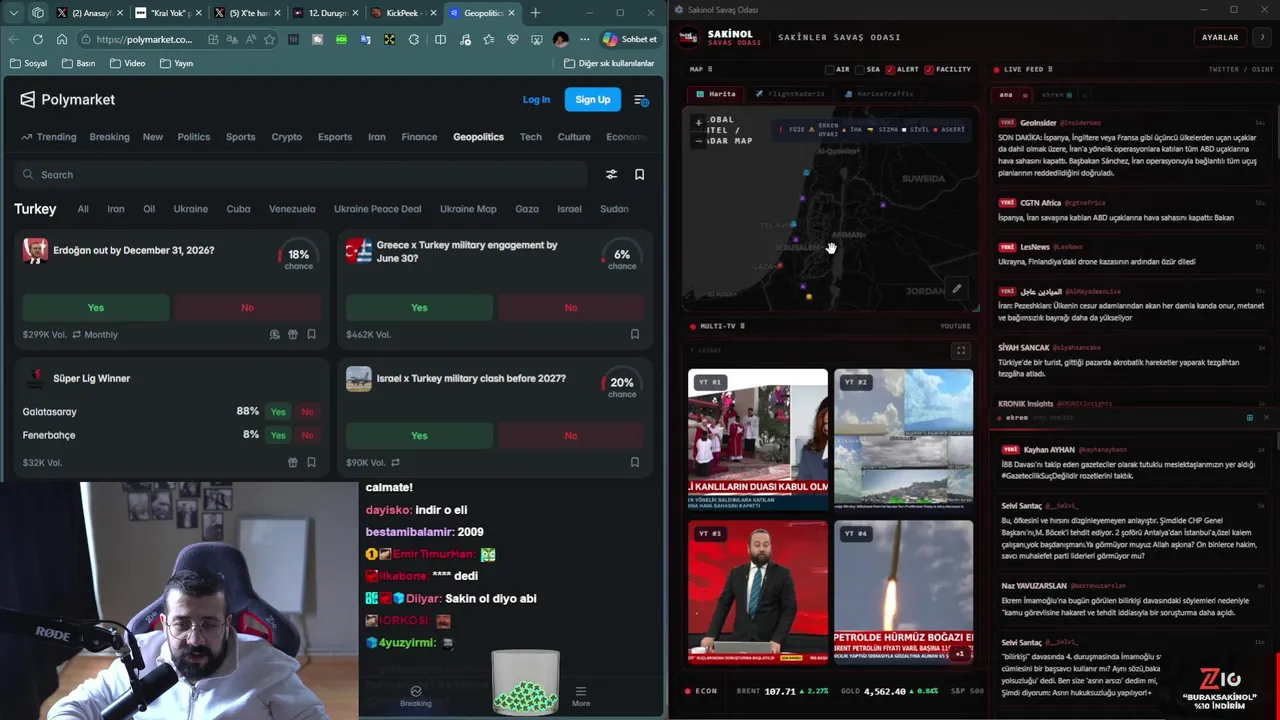The image size is (1280, 720).
Task: Open YT #1 video thumbnail
Action: point(758,439)
